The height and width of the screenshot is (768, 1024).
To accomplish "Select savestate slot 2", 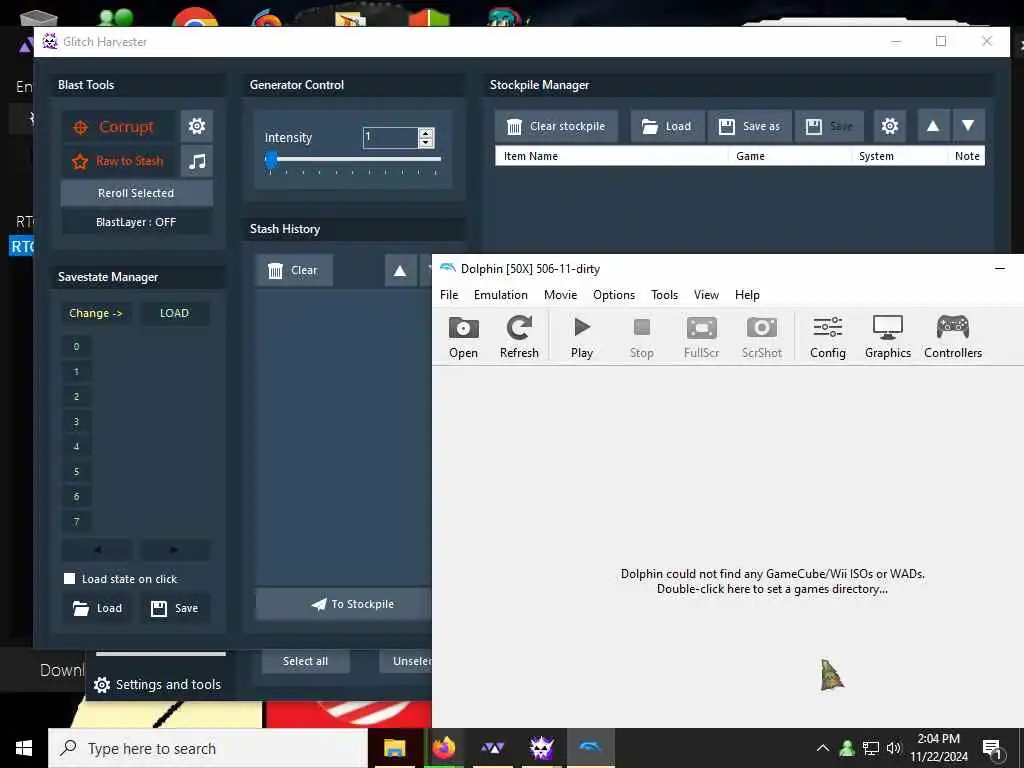I will coord(76,396).
